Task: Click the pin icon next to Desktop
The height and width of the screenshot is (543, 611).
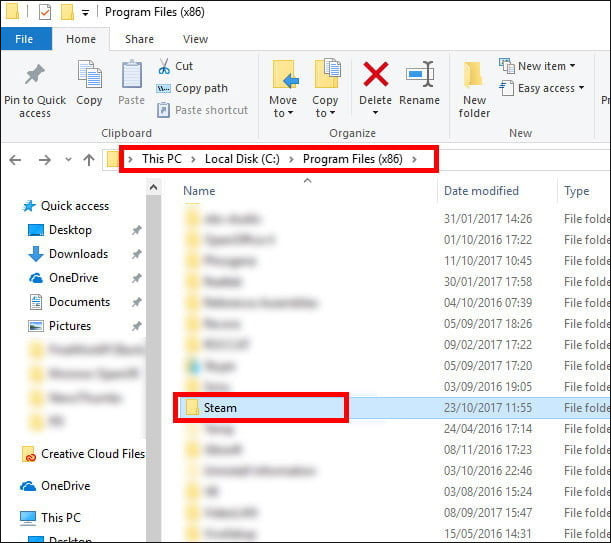Action: [x=136, y=230]
